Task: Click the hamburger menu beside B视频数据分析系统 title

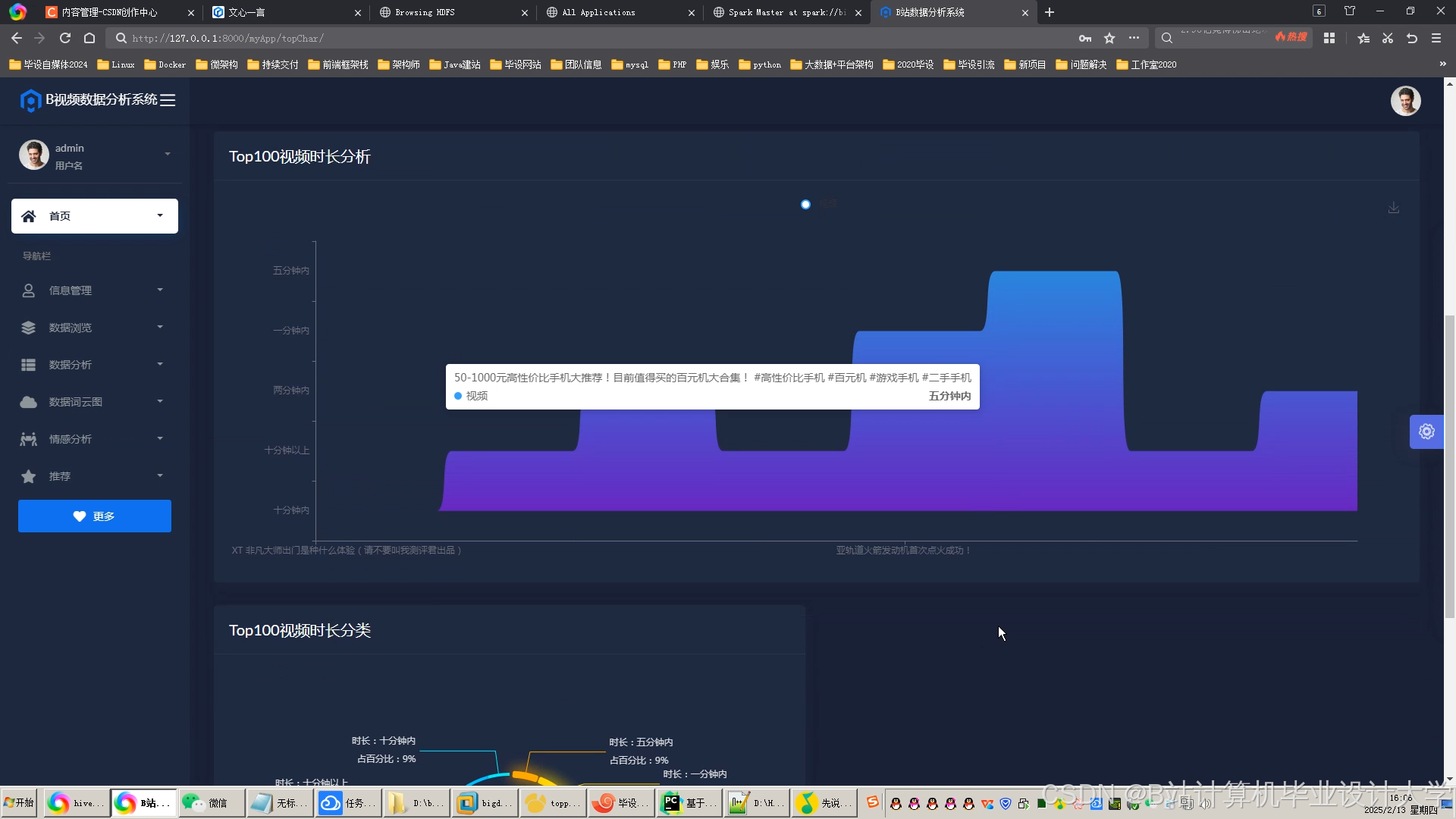Action: coord(168,99)
